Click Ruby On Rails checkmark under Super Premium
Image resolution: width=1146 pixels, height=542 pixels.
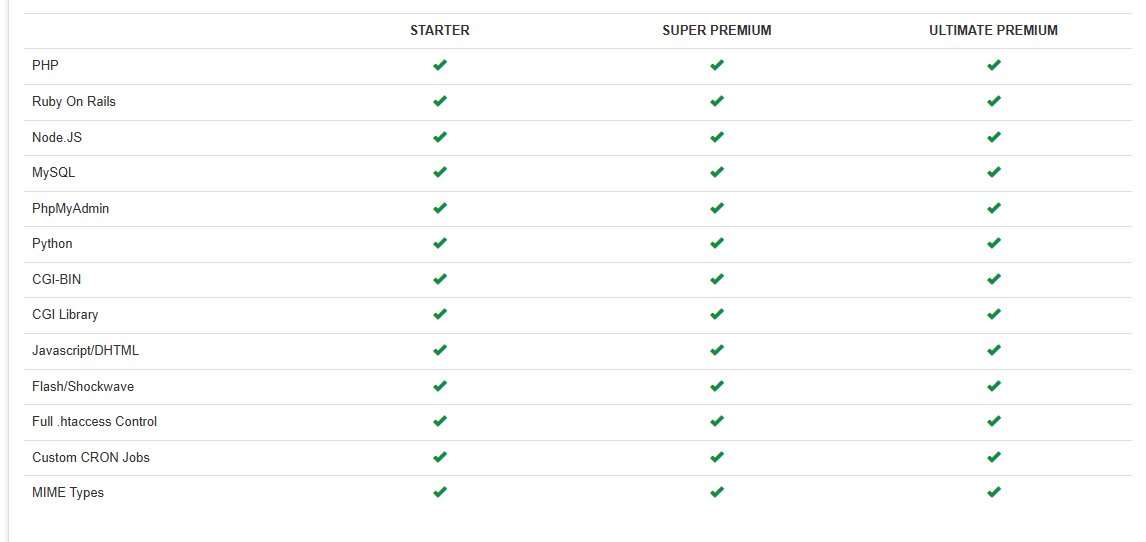coord(717,101)
